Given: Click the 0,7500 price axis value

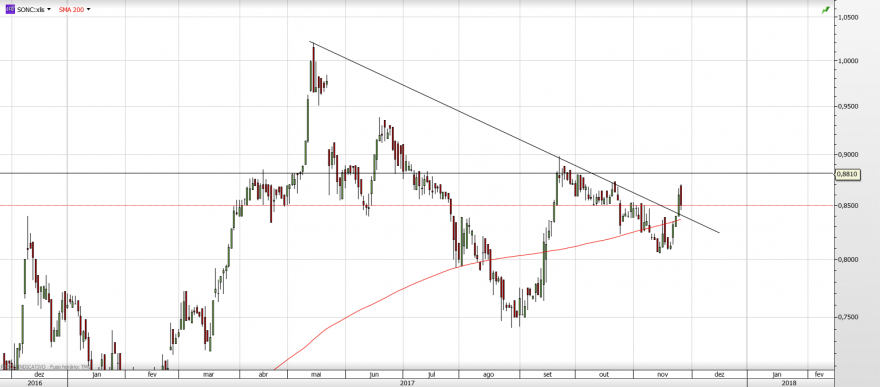Looking at the screenshot, I should (847, 317).
